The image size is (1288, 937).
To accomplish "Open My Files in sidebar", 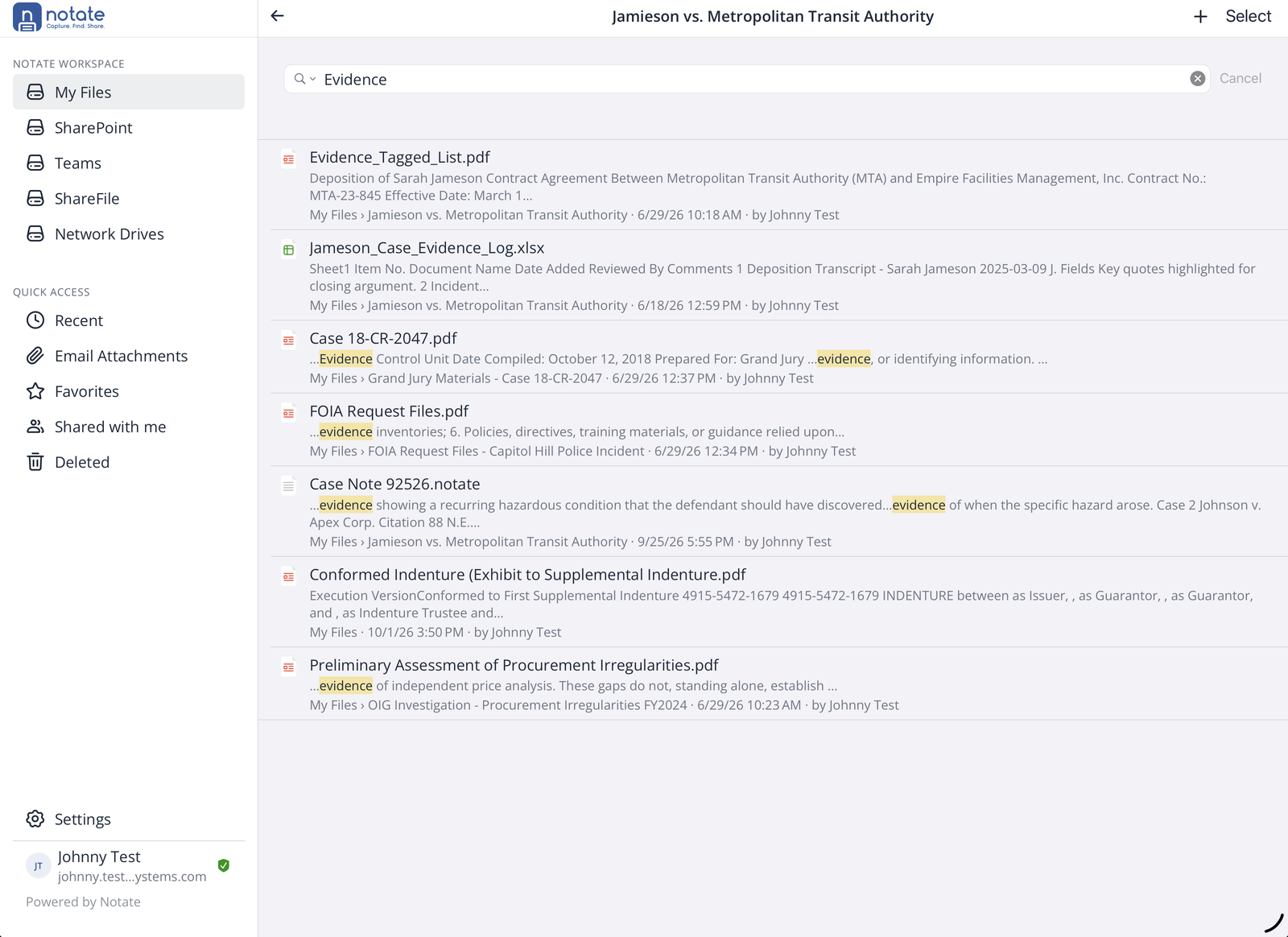I will (129, 92).
